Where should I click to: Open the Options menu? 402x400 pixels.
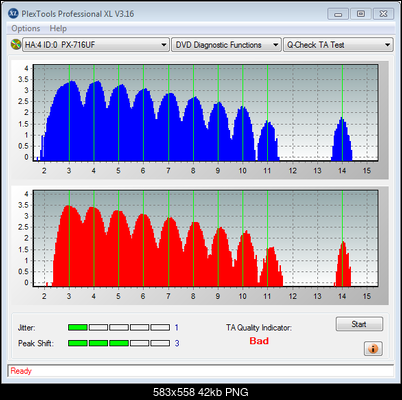(26, 29)
